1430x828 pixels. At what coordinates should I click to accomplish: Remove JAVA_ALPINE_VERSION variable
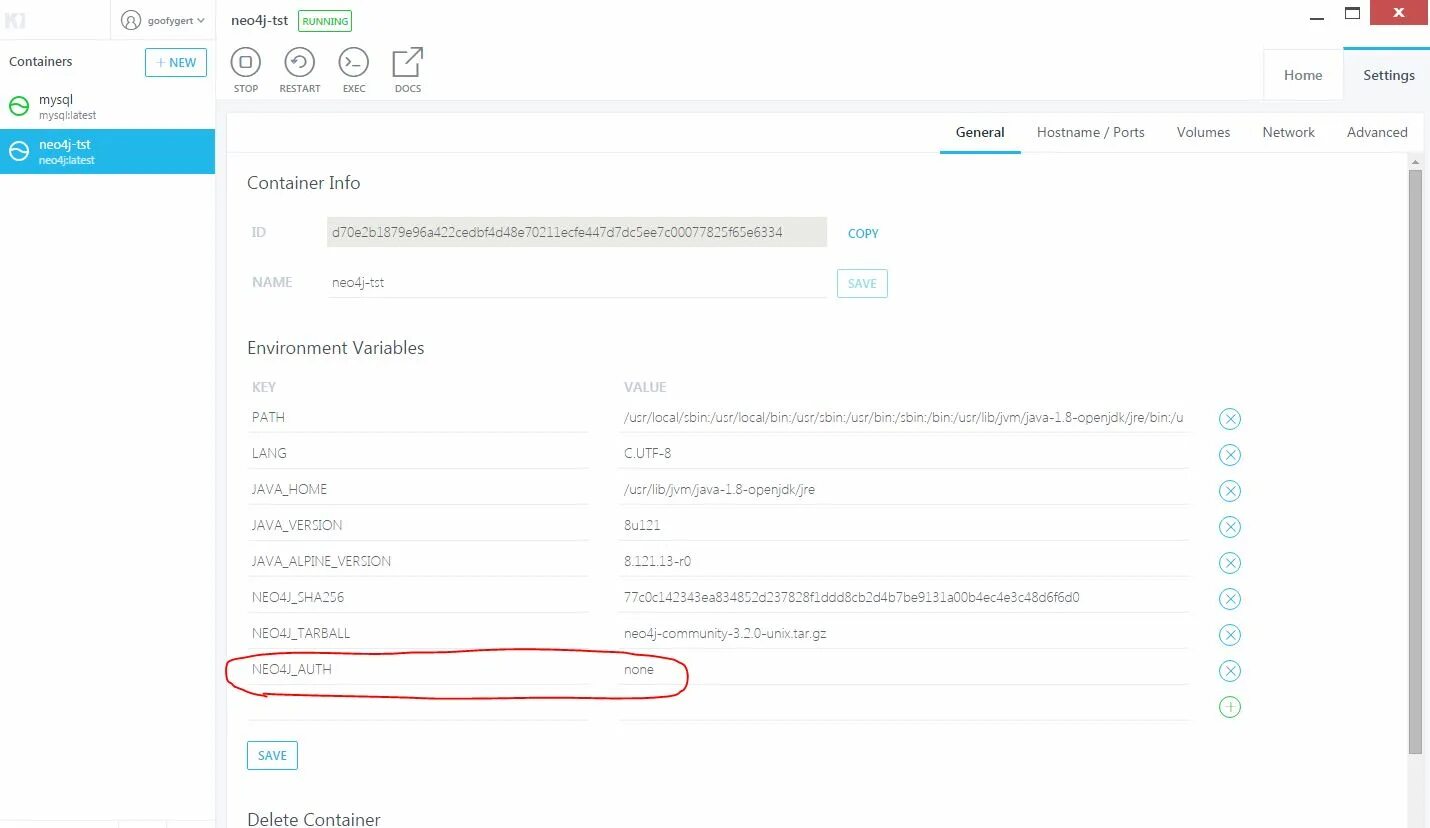(1230, 563)
